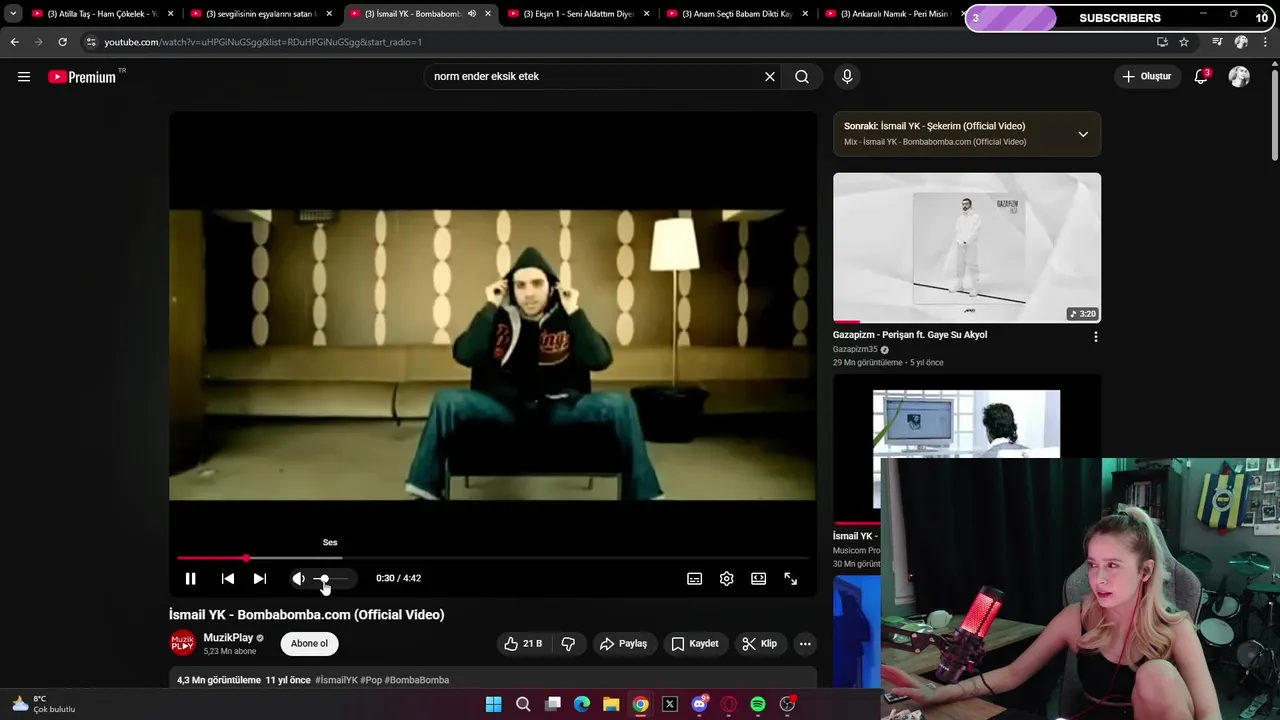The height and width of the screenshot is (720, 1280).
Task: Switch to the Atilla Taş - Ham Çökelek tab
Action: click(103, 14)
